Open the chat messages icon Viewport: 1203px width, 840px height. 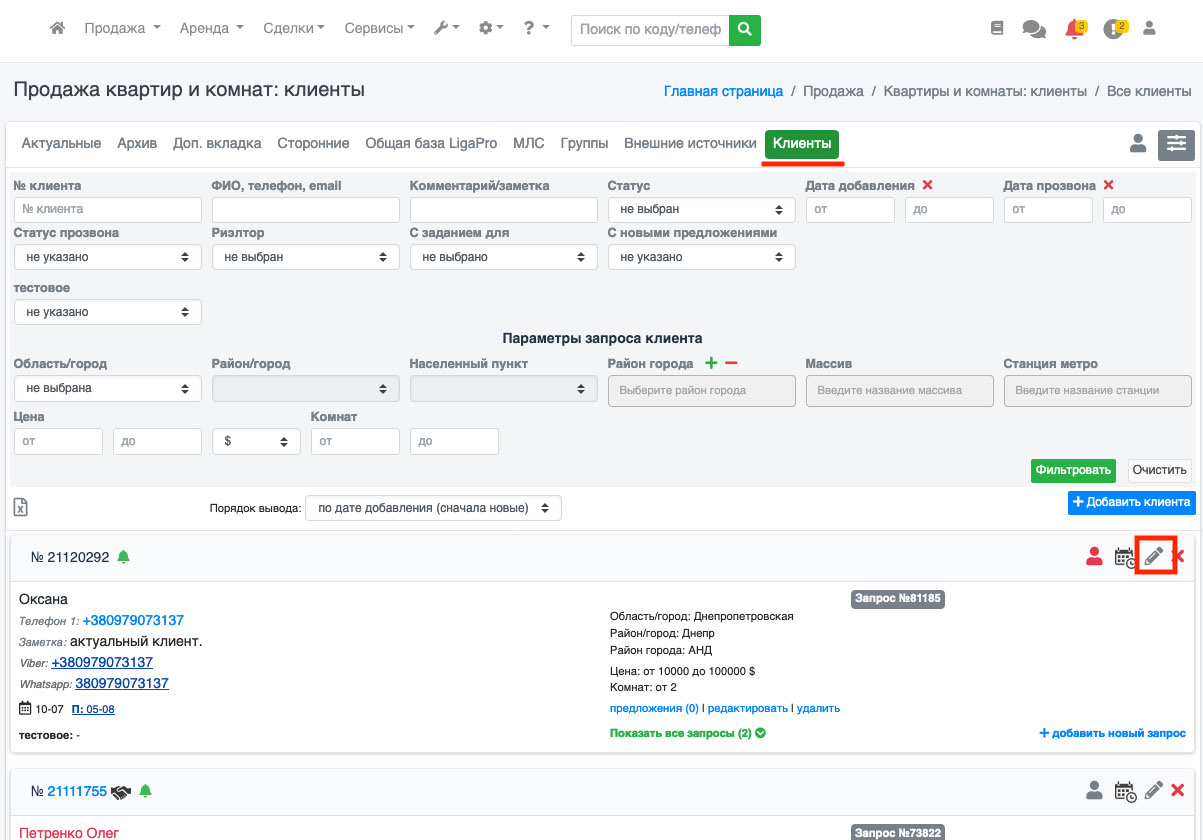(1034, 30)
